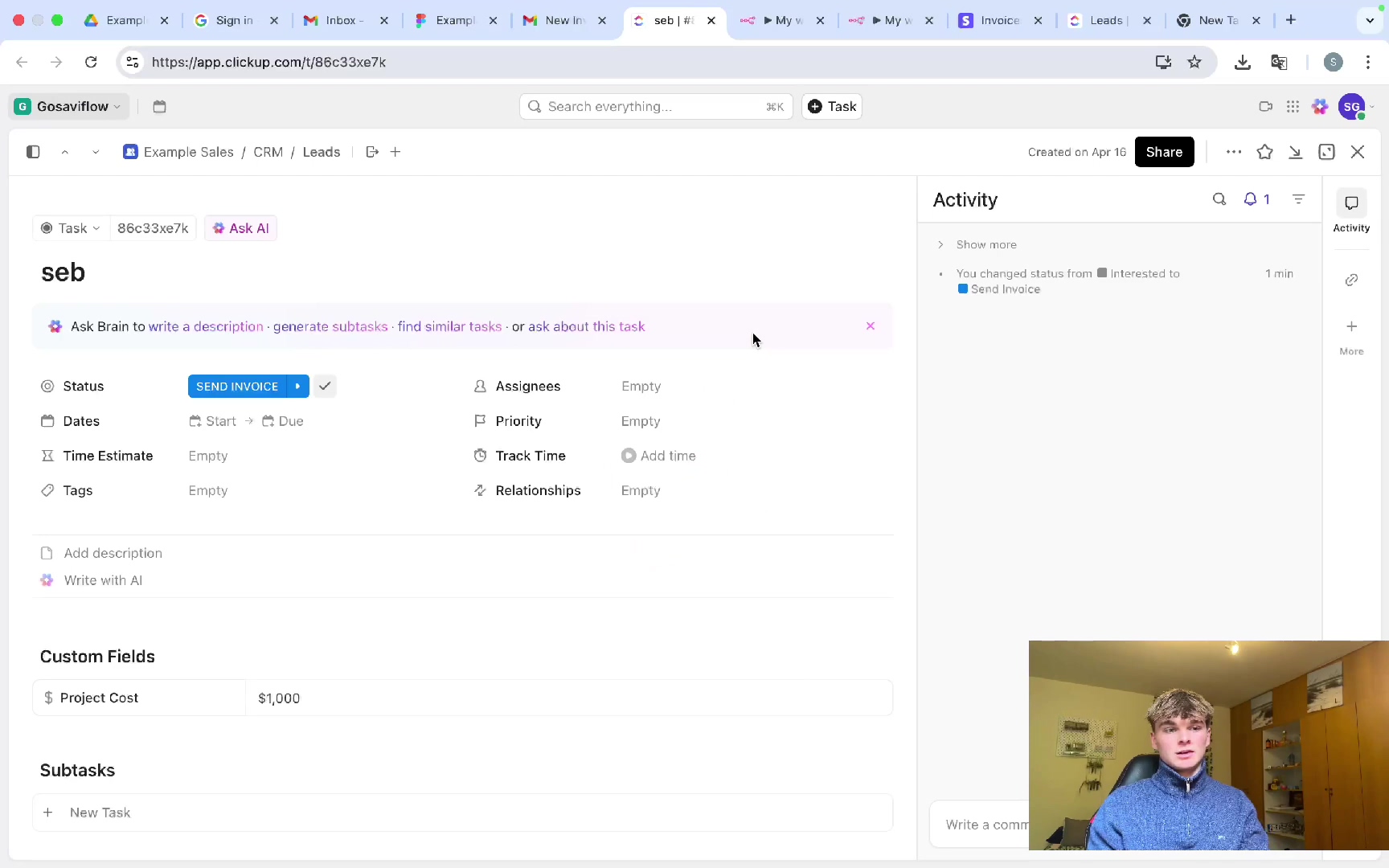This screenshot has width=1389, height=868.
Task: Open the SEND INVOICE status badge
Action: click(x=236, y=387)
